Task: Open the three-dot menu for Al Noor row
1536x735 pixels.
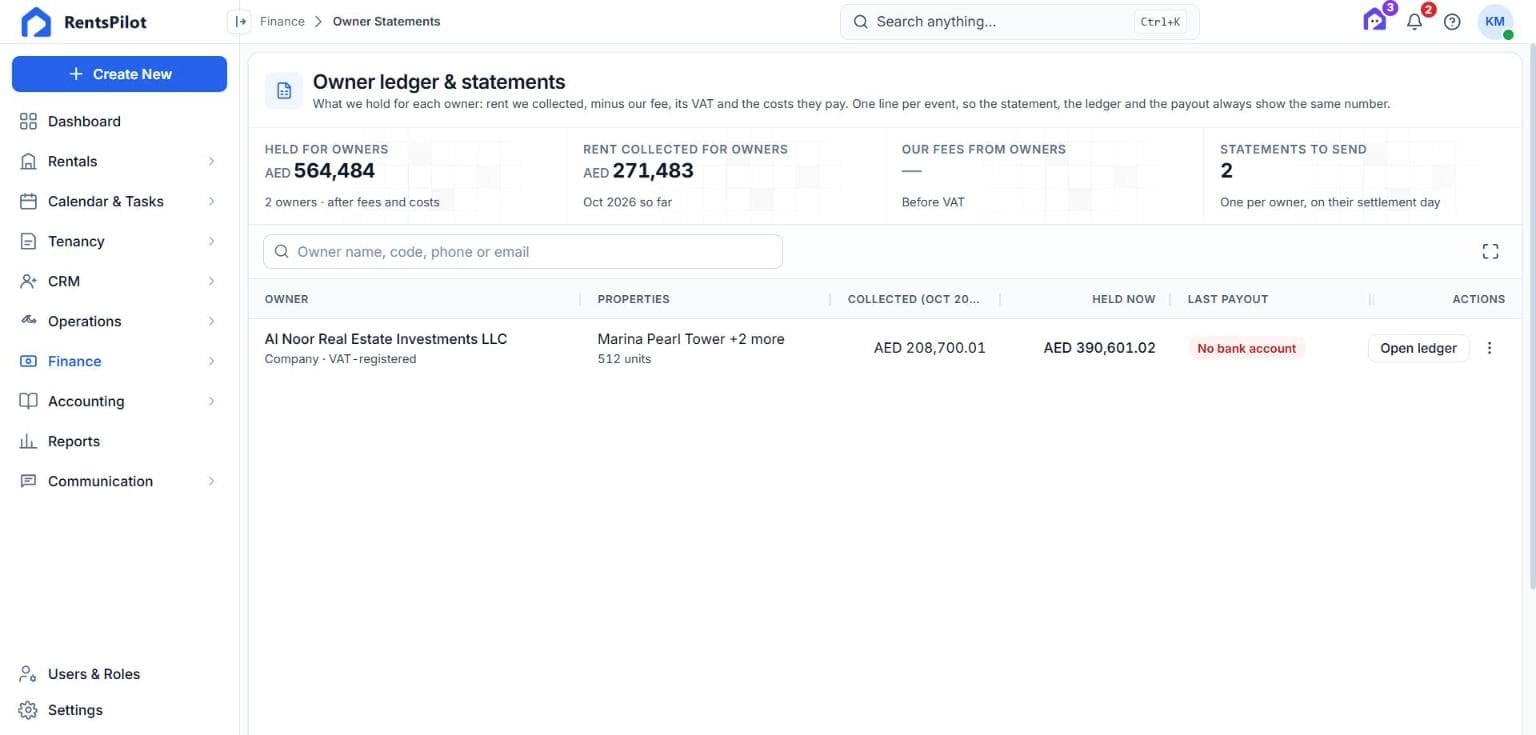Action: click(1490, 348)
